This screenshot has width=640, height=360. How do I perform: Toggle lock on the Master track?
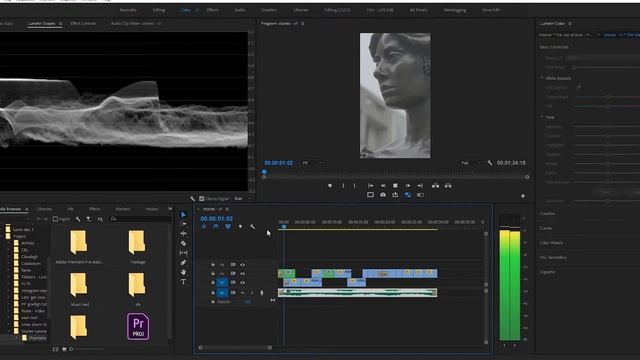[213, 302]
